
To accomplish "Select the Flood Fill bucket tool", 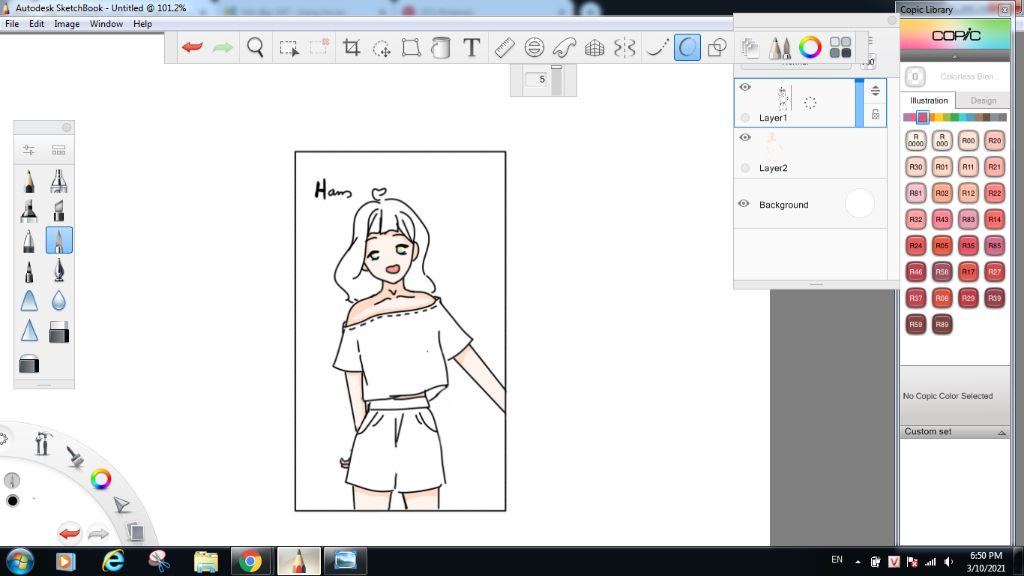I will click(x=441, y=47).
